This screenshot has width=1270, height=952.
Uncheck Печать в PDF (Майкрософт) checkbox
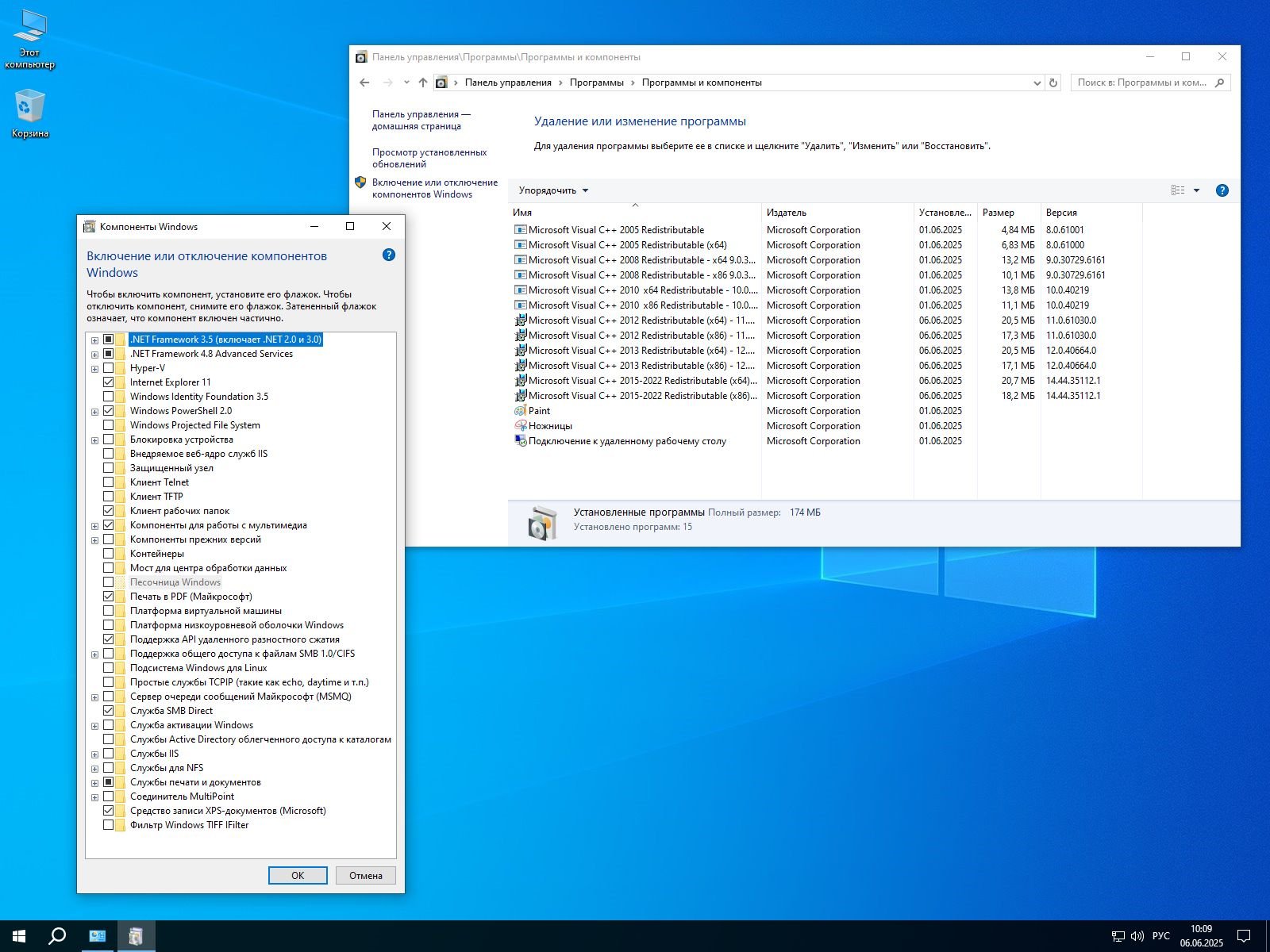tap(109, 597)
